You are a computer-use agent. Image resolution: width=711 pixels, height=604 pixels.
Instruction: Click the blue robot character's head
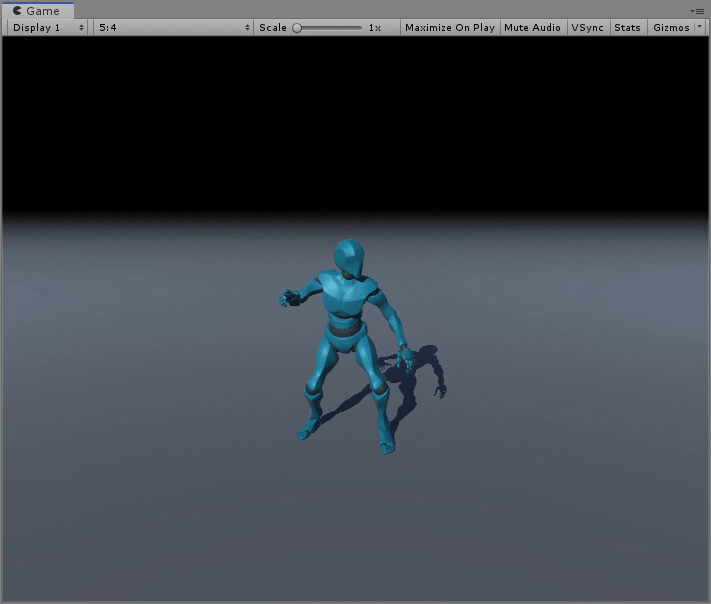click(x=349, y=258)
